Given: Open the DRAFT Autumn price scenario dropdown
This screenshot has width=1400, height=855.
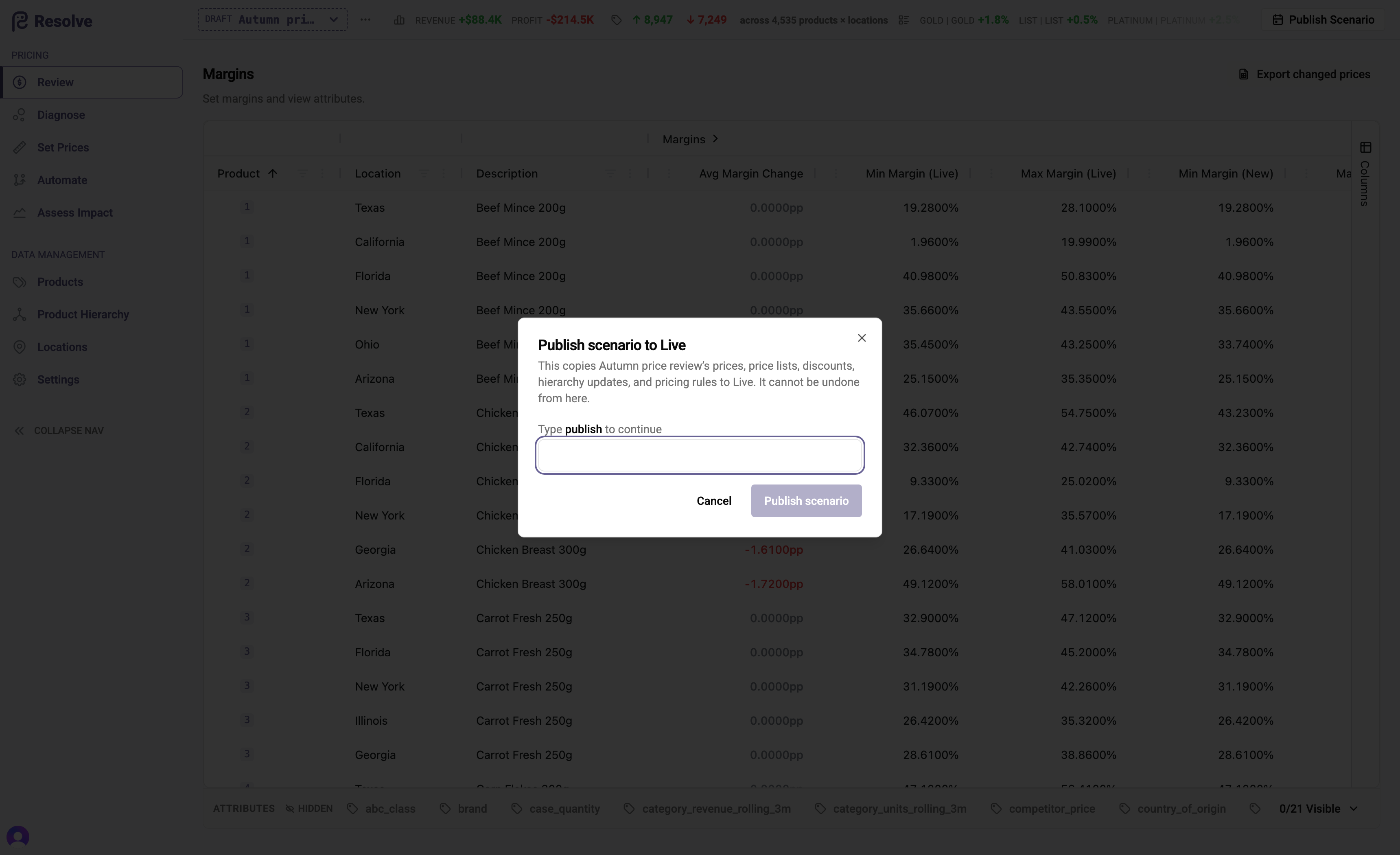Looking at the screenshot, I should coord(272,19).
